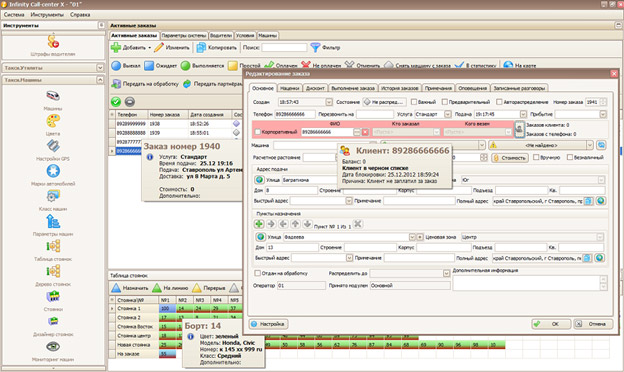Enable the Вручную checkbox
This screenshot has height=372, width=624.
(x=536, y=157)
